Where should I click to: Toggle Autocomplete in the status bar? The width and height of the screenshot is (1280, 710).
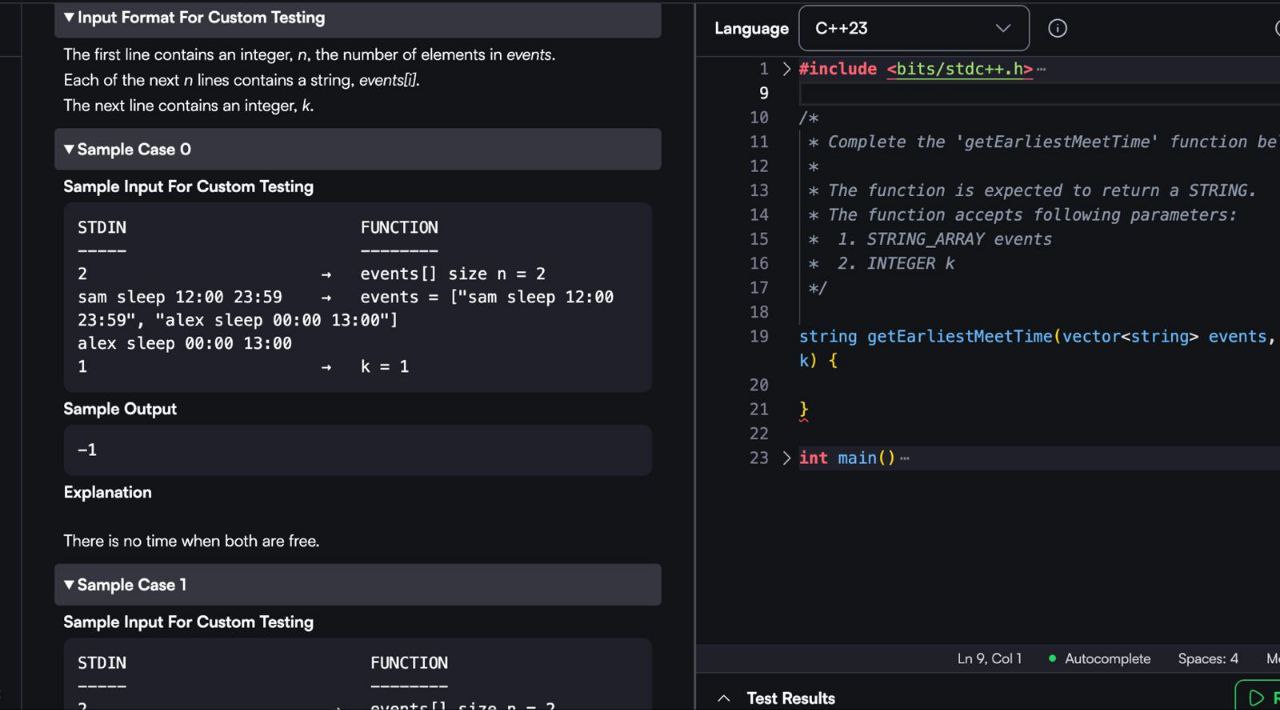pos(1107,658)
